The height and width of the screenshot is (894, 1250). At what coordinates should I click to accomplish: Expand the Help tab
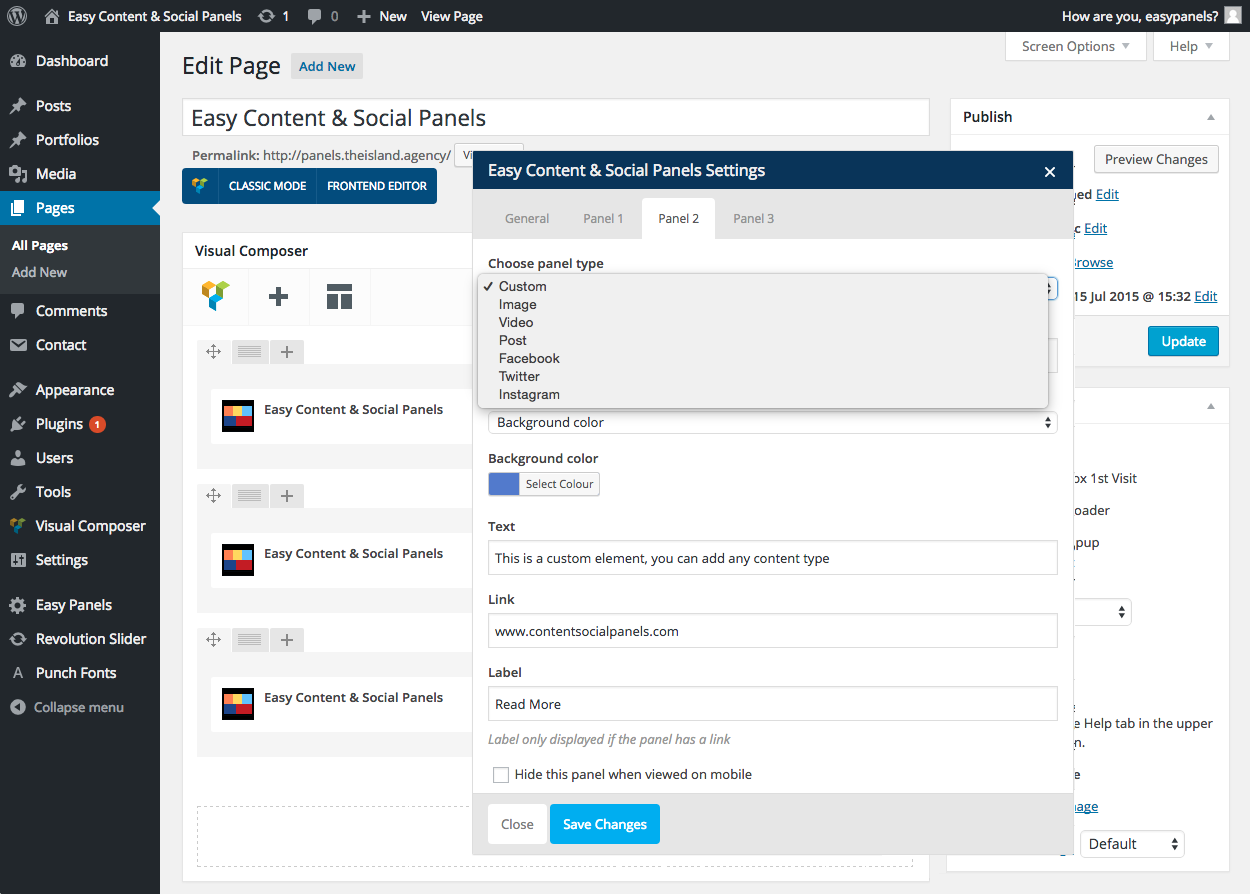click(1191, 47)
